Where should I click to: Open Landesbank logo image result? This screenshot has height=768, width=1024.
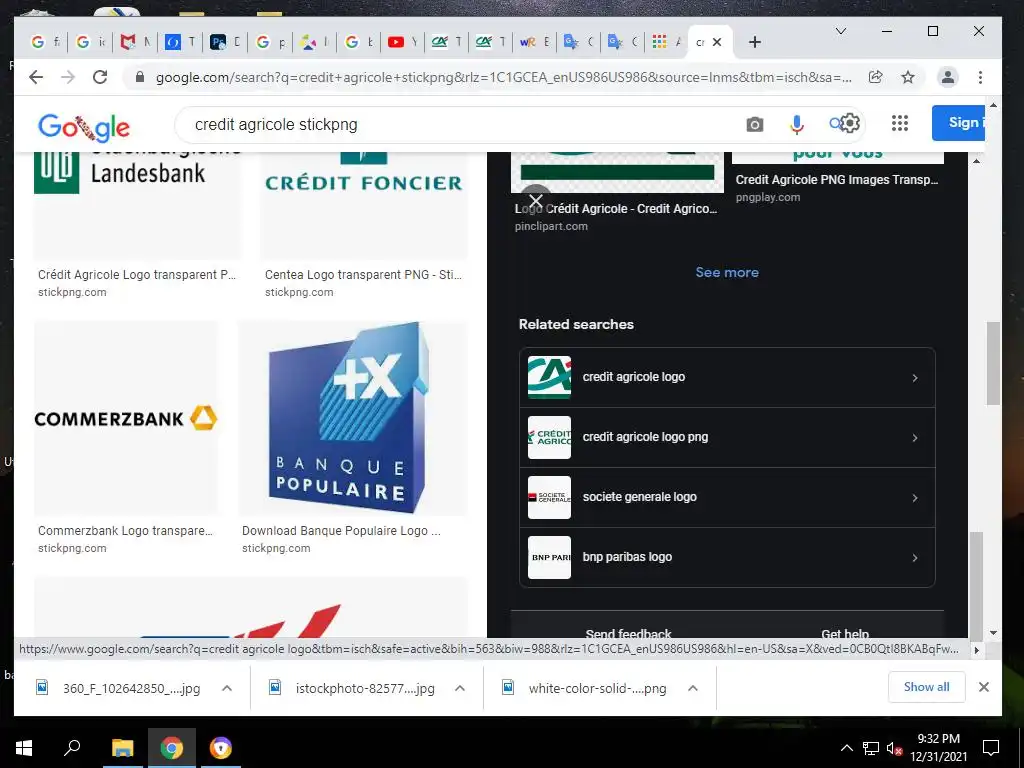pyautogui.click(x=137, y=206)
